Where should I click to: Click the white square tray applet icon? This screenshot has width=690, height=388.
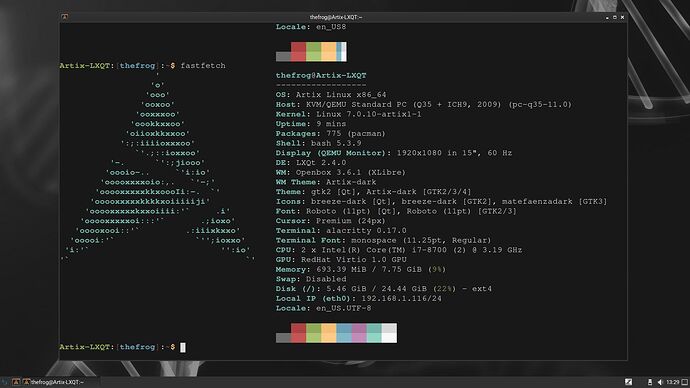(628, 382)
